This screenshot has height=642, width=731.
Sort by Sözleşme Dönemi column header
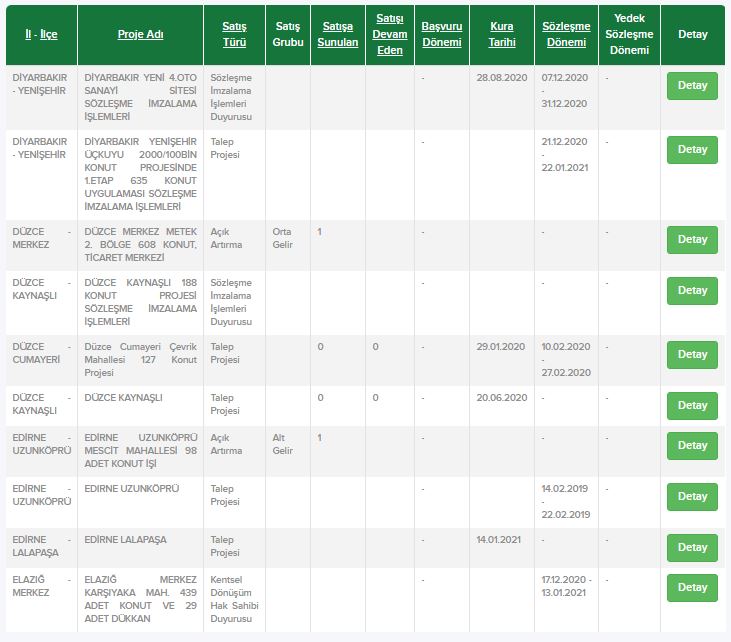[566, 35]
